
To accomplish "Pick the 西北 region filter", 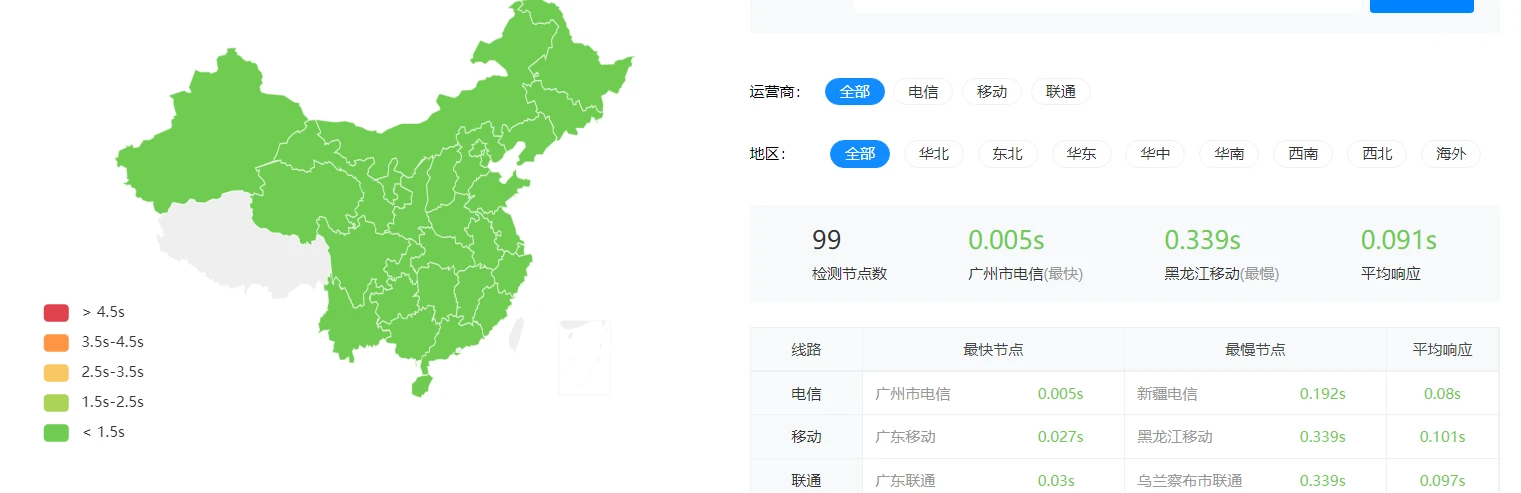I will (x=1377, y=154).
